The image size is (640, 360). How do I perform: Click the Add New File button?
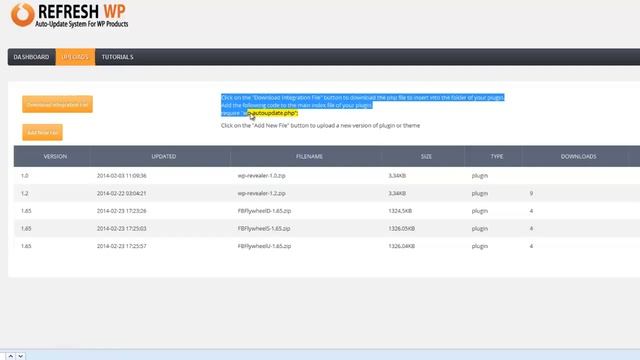42,132
